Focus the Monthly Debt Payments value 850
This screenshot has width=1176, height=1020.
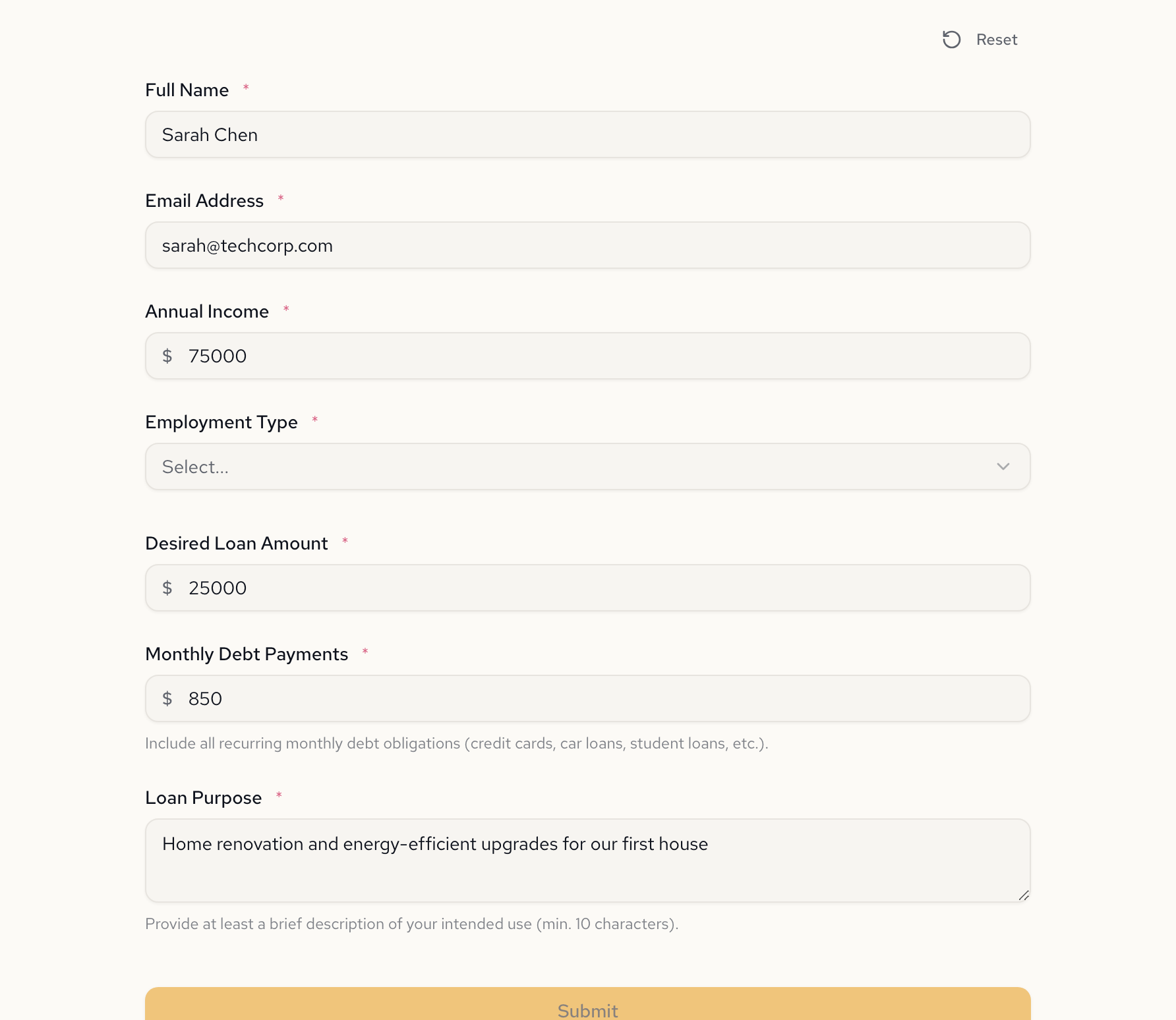pyautogui.click(x=206, y=698)
